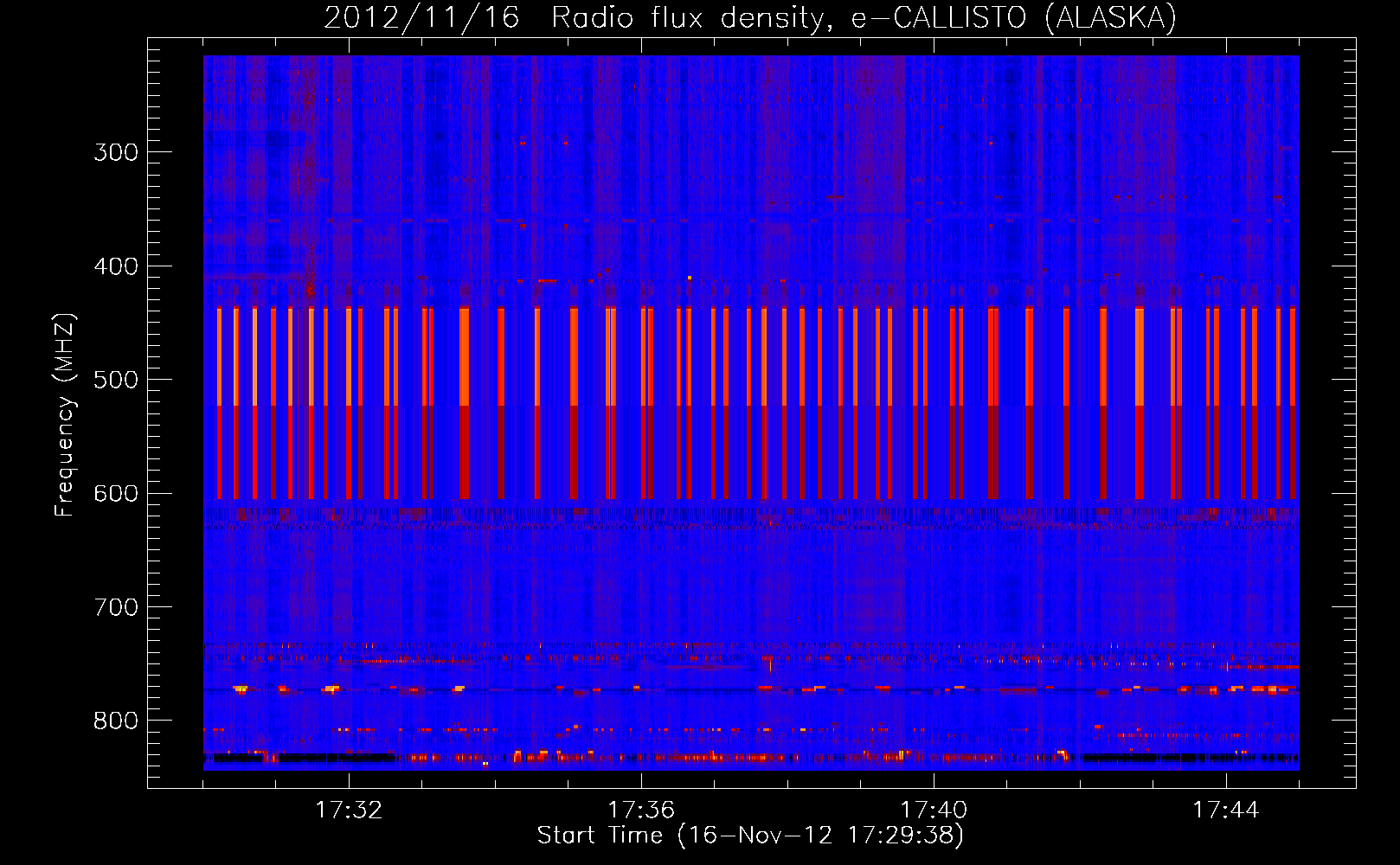The image size is (1400, 865).
Task: Click the 17:40 time tick label
Action: [934, 810]
